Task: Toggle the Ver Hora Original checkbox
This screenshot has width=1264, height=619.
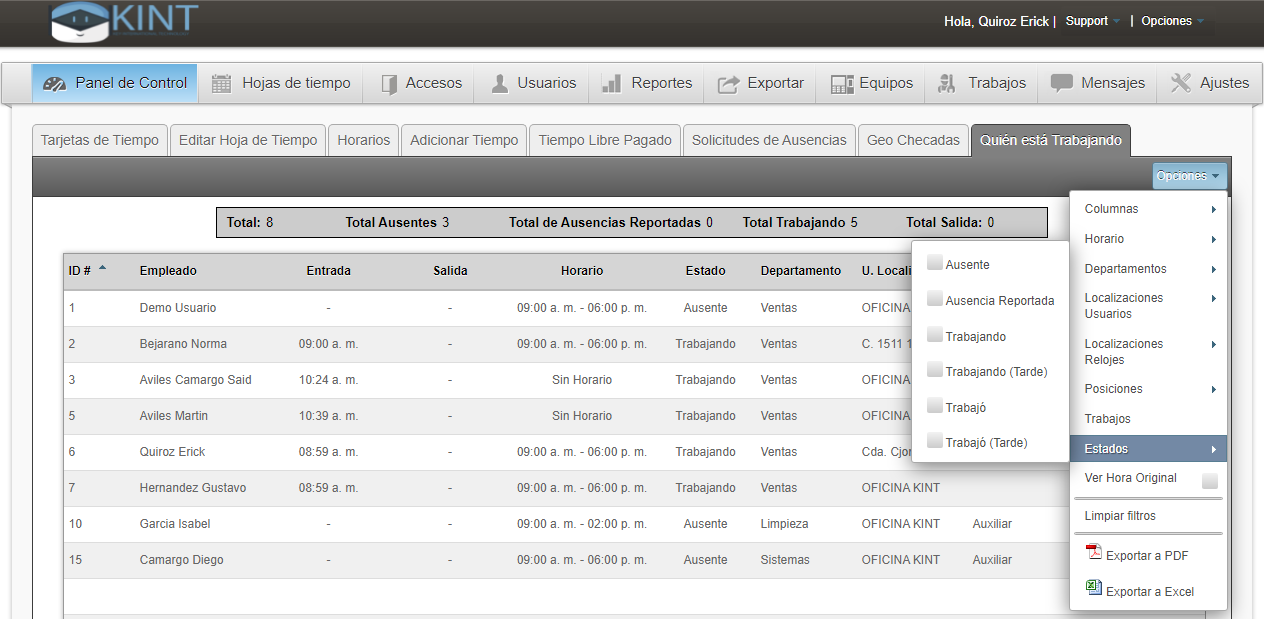Action: click(x=1210, y=481)
